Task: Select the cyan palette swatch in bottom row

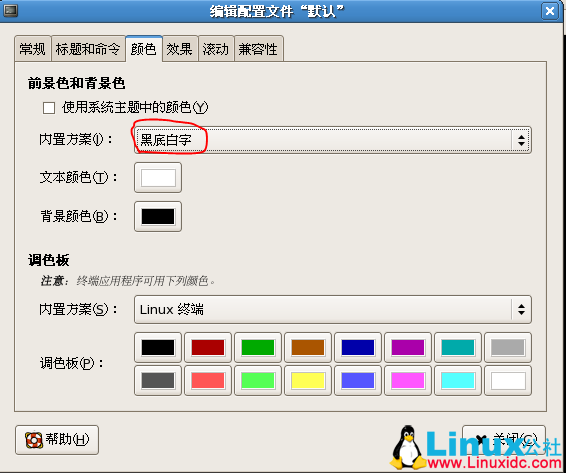Action: pyautogui.click(x=458, y=381)
